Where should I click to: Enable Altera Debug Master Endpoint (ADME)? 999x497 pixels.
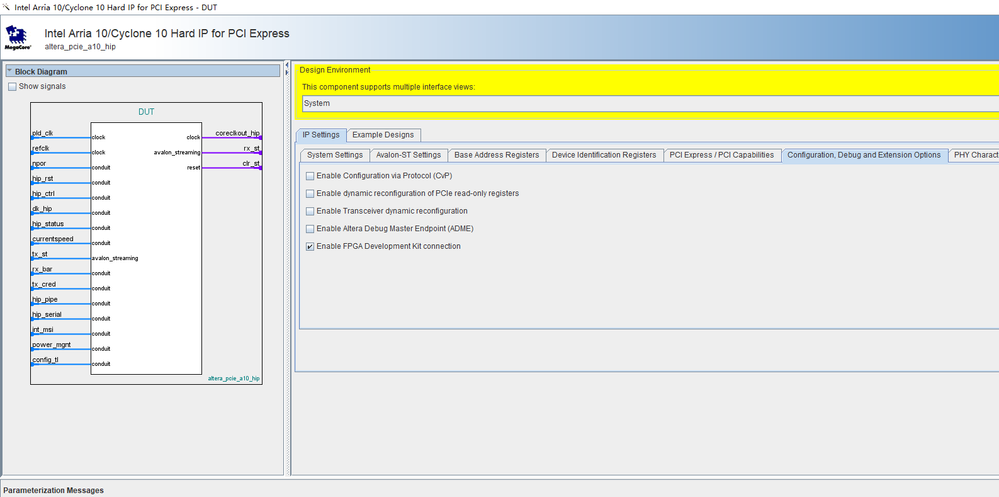coord(310,229)
